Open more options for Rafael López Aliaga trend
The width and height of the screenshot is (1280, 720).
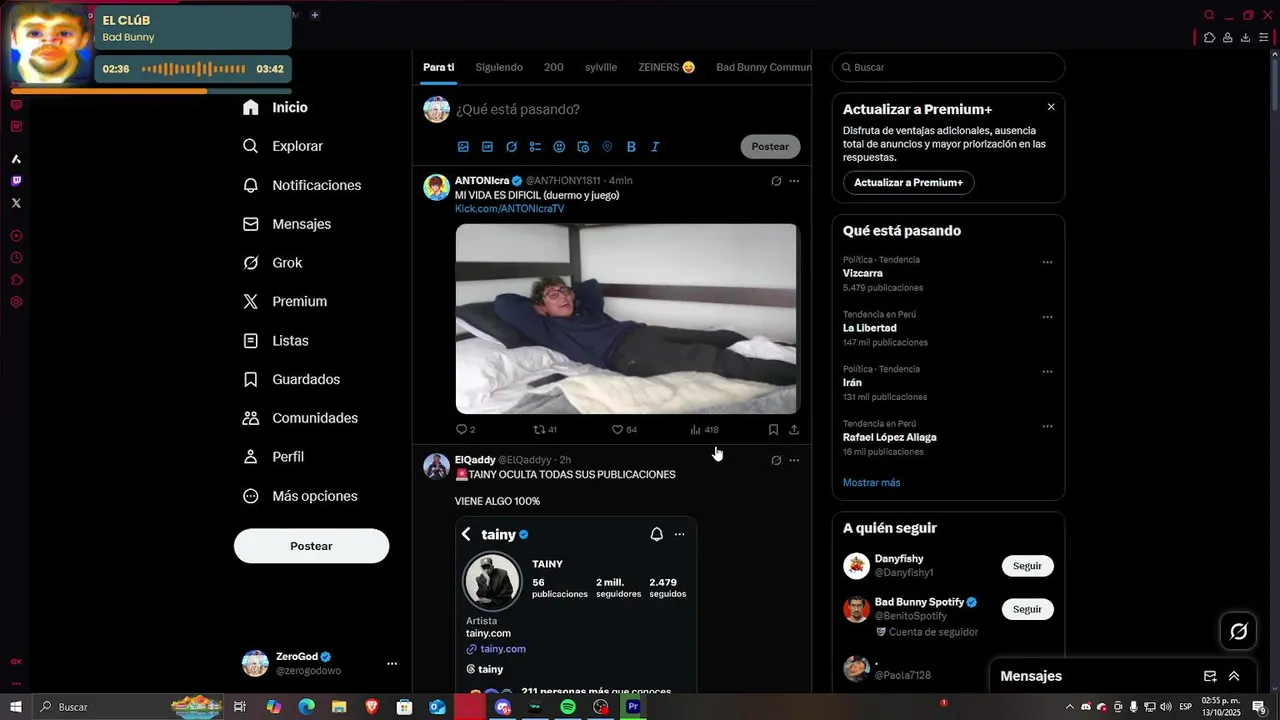(x=1047, y=426)
